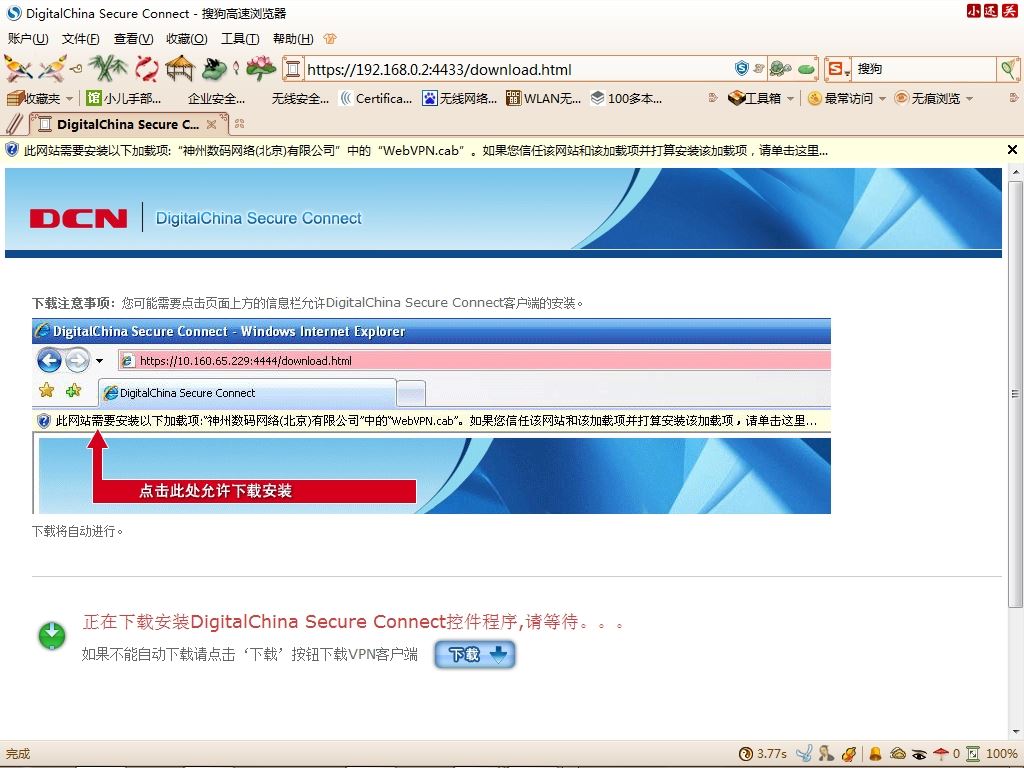1024x768 pixels.
Task: Click the back navigation bird icon
Action: [18, 69]
